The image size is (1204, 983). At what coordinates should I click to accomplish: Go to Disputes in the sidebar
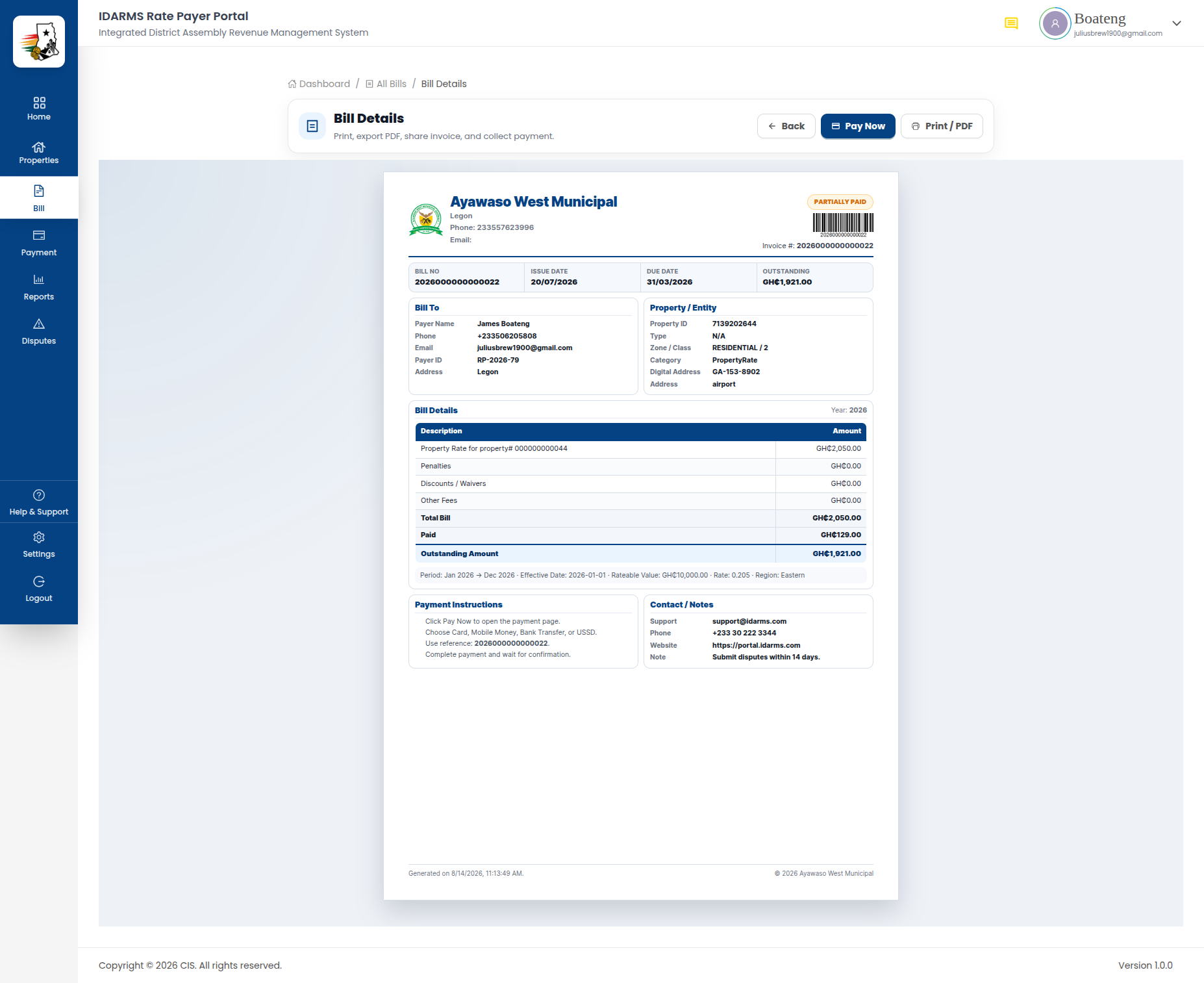[x=39, y=331]
